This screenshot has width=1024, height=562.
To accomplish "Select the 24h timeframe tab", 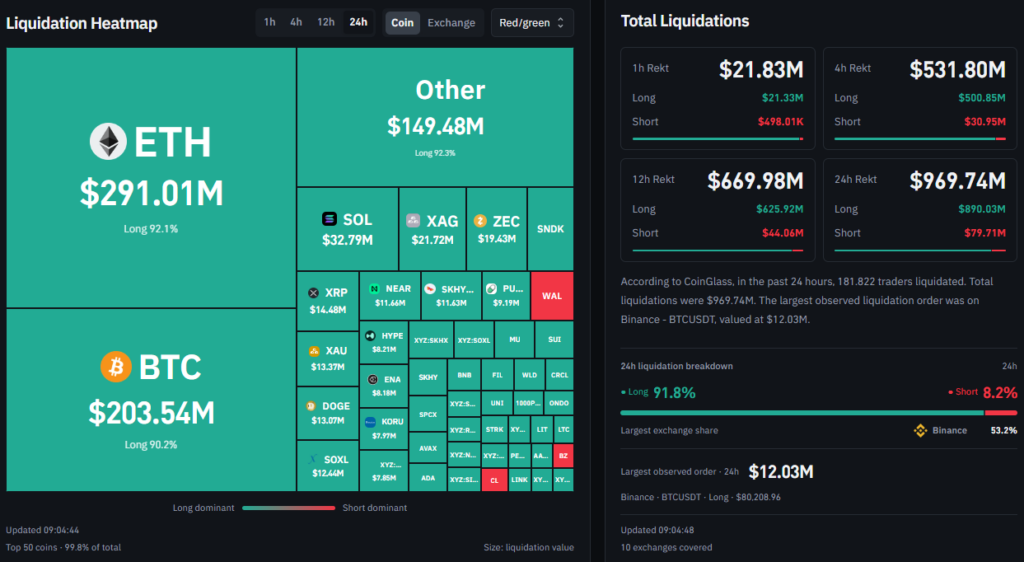I will click(x=358, y=22).
